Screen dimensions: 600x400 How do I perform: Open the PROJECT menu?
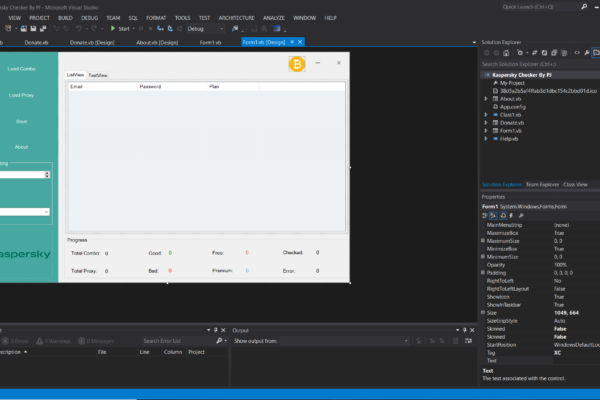pyautogui.click(x=39, y=18)
